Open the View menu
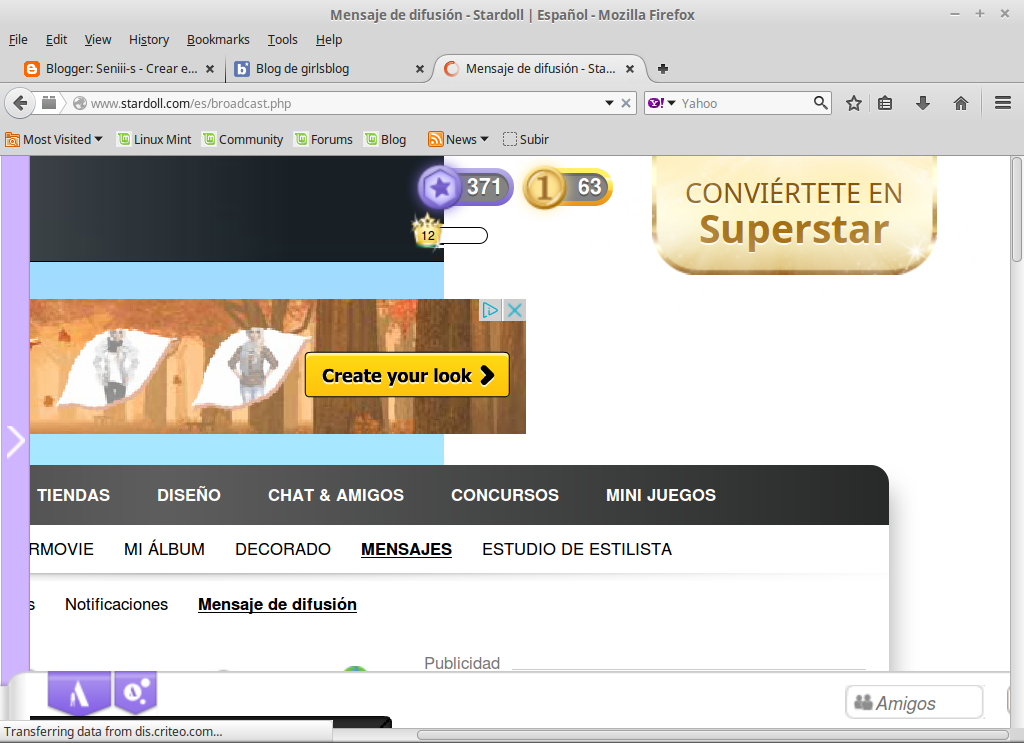Image resolution: width=1024 pixels, height=743 pixels. pos(98,40)
